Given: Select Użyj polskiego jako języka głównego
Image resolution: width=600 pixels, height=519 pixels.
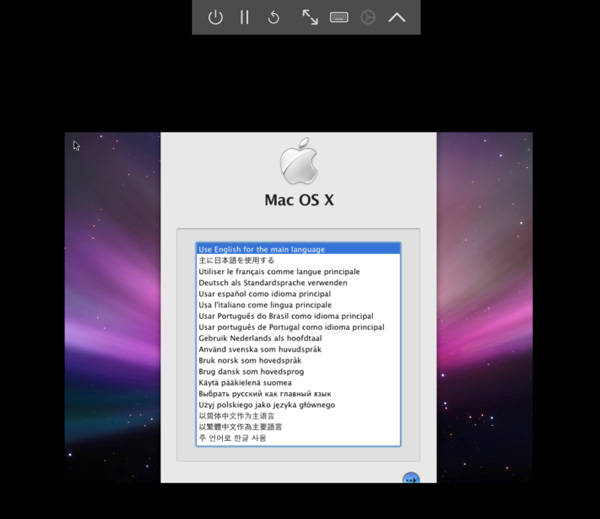Looking at the screenshot, I should pos(298,405).
